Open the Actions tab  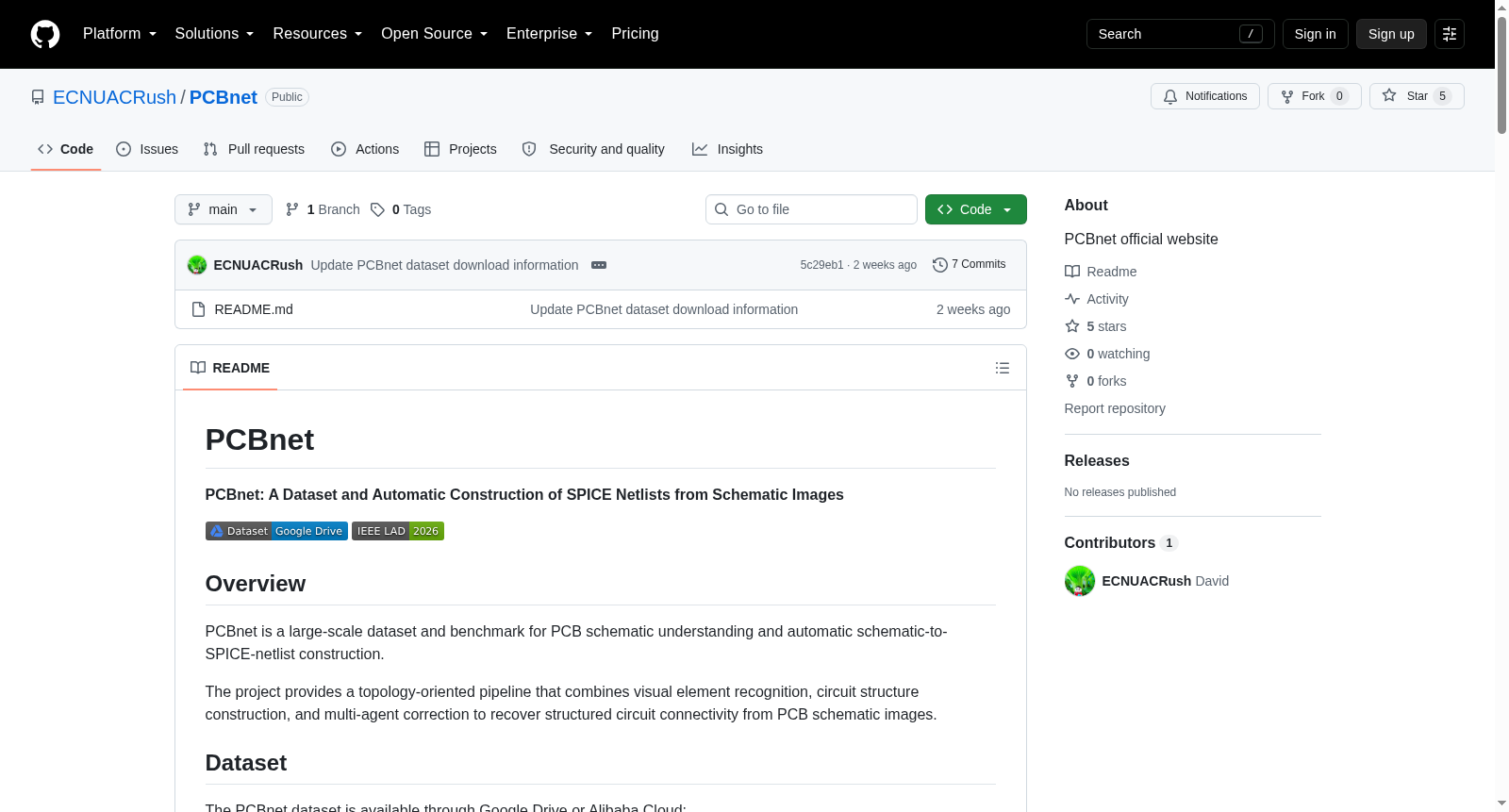tap(365, 149)
